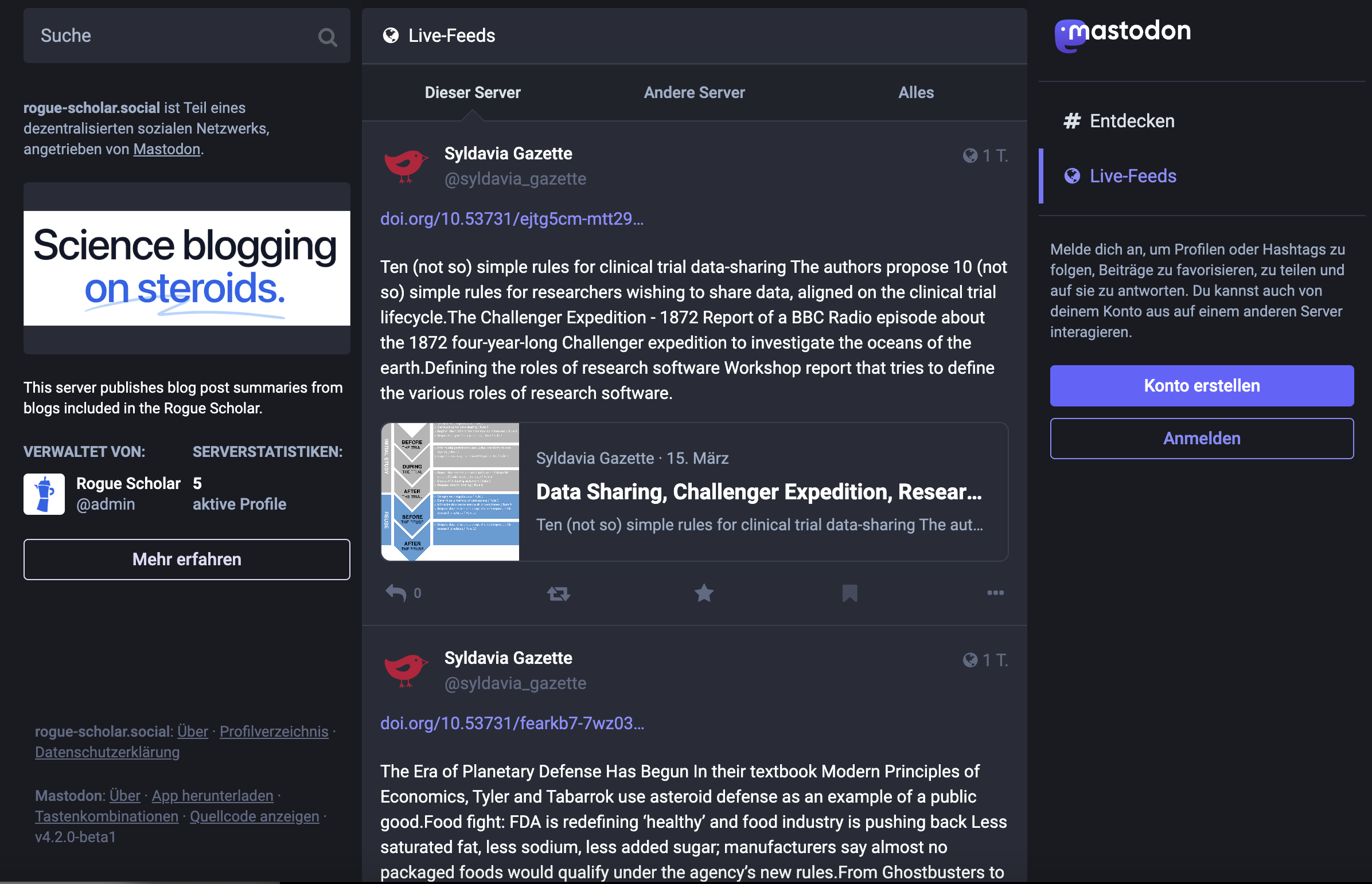Boost the first Syldavia Gazette post

(558, 593)
